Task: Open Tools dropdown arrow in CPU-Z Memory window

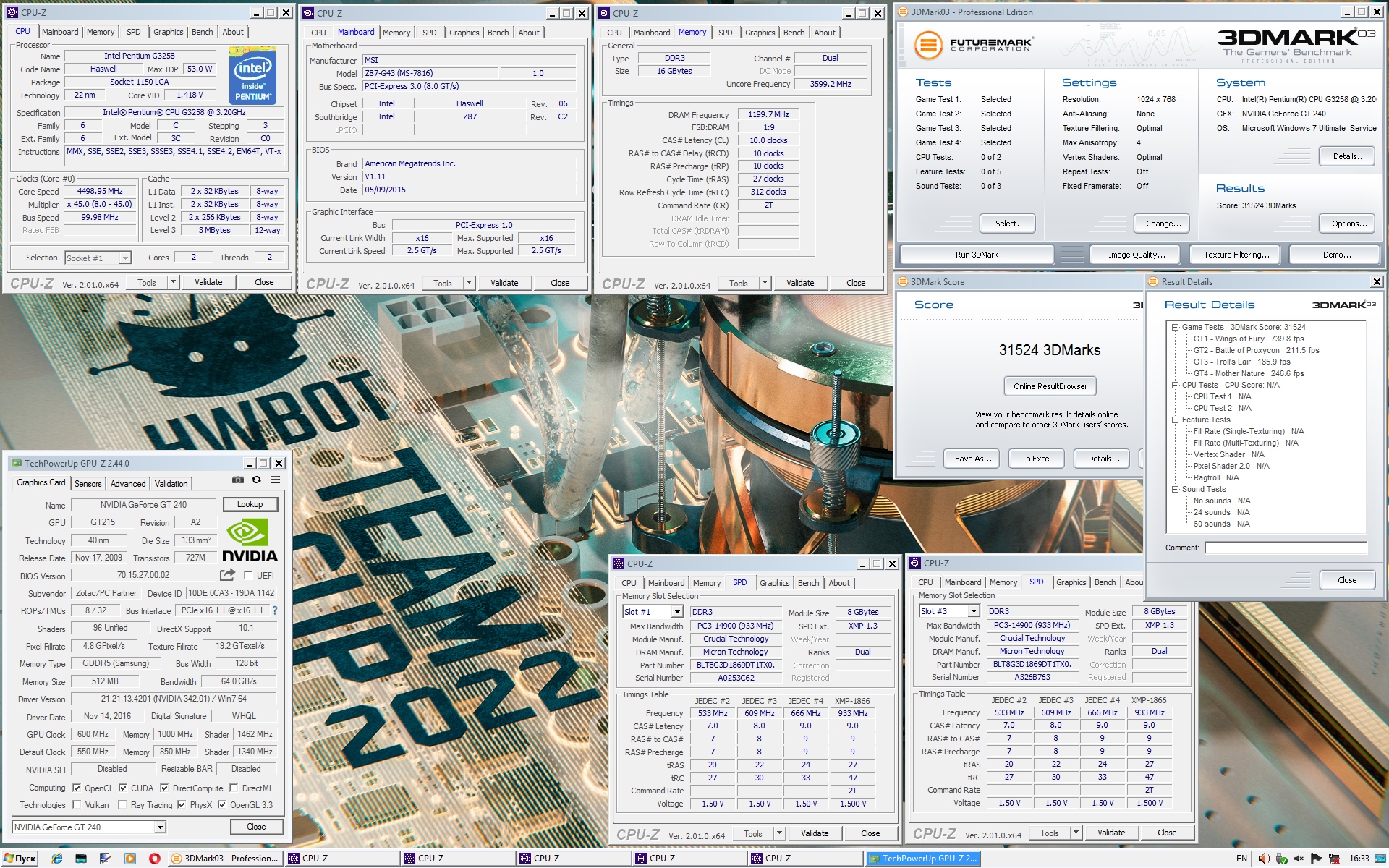Action: point(765,283)
